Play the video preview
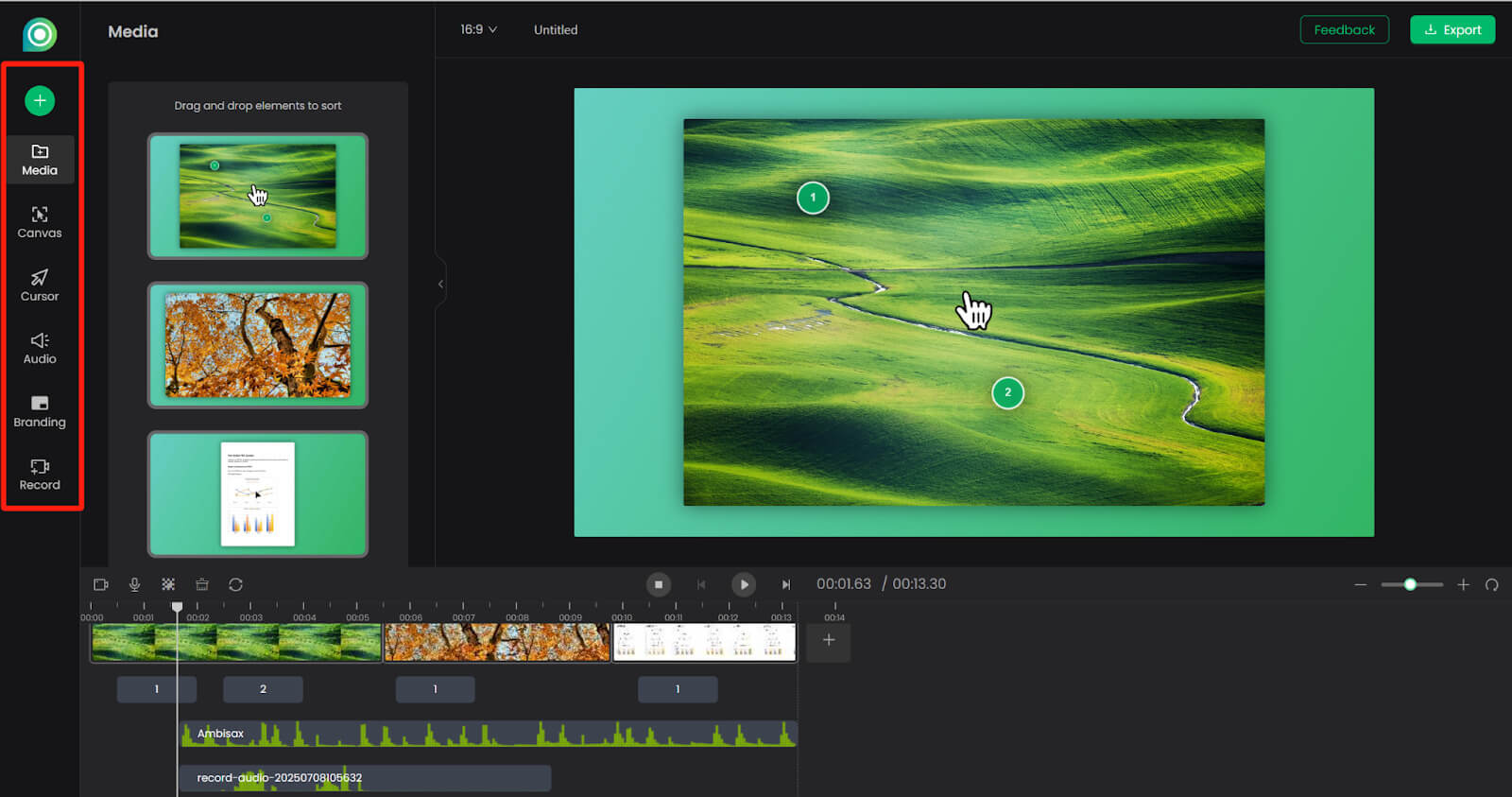 (x=744, y=584)
